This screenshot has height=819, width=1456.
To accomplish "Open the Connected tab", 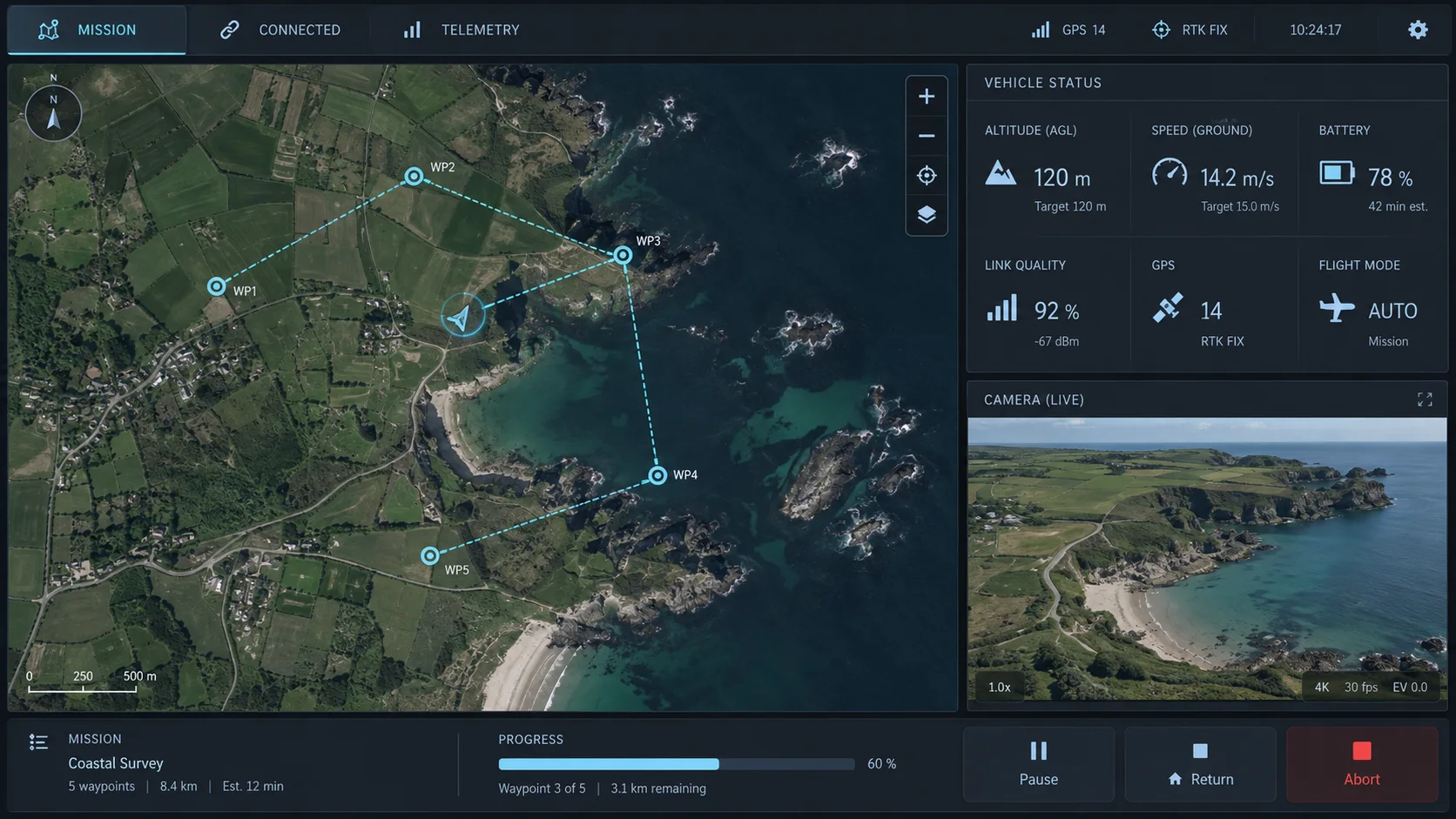I will click(280, 30).
